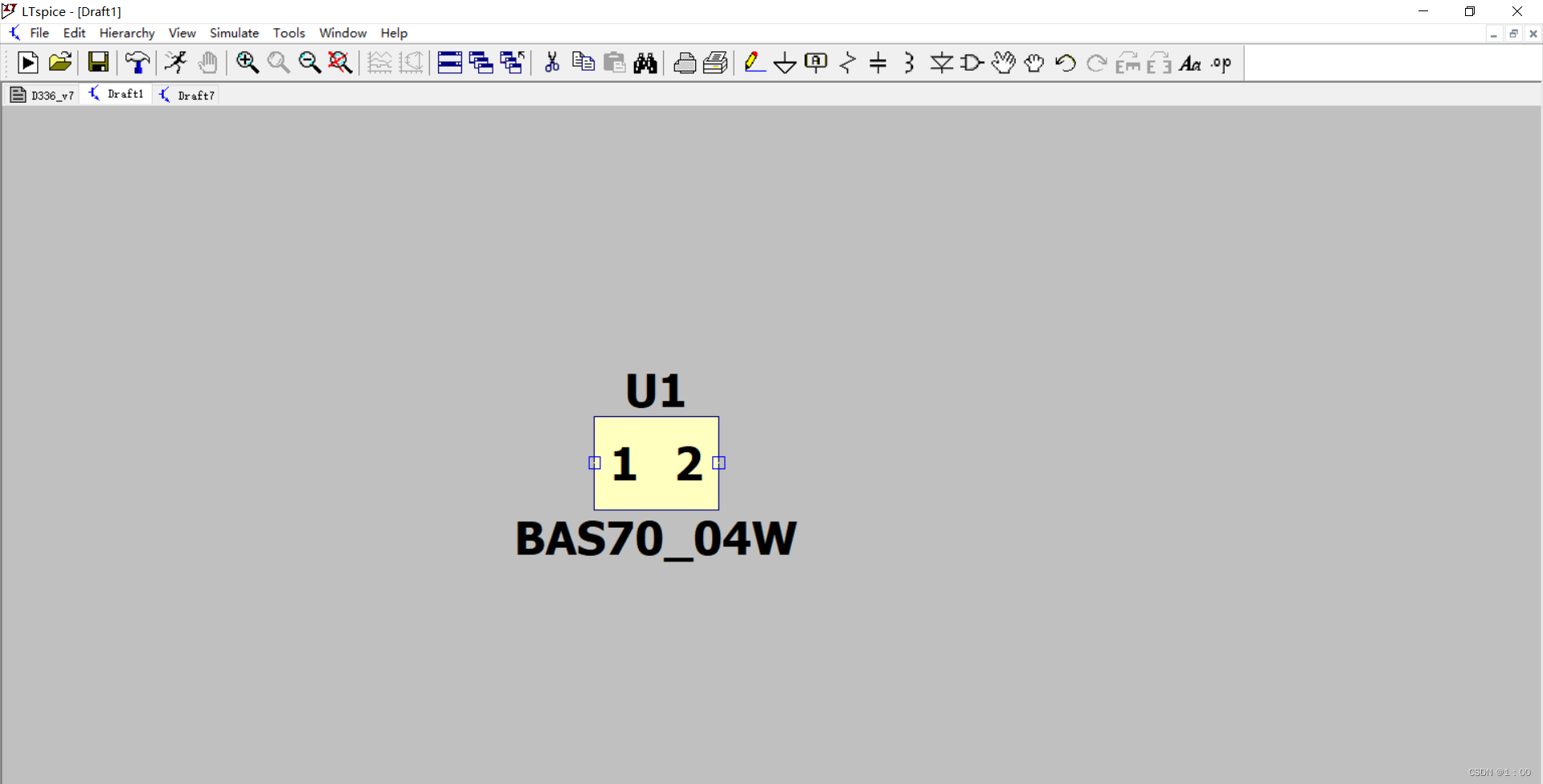
Task: Click the Autorange waveform icon
Action: 379,63
